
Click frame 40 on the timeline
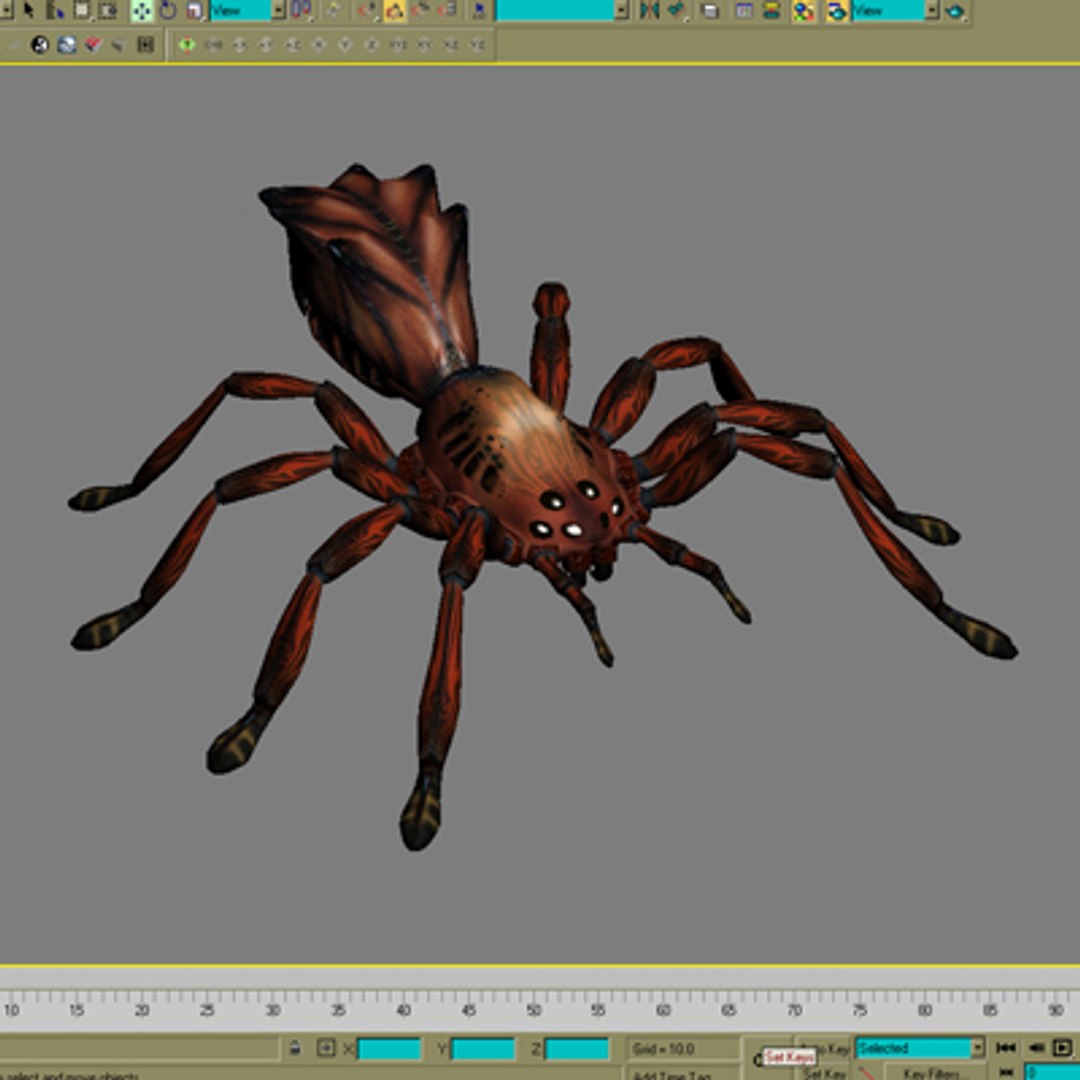click(404, 1010)
